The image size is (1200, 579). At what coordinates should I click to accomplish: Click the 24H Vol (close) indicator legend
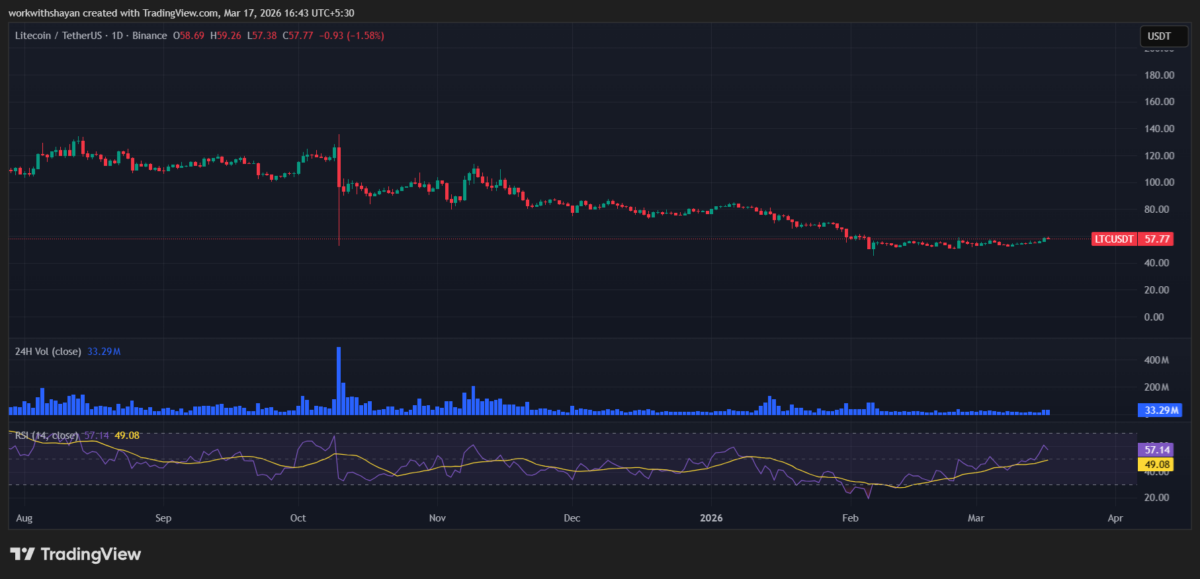pos(46,352)
